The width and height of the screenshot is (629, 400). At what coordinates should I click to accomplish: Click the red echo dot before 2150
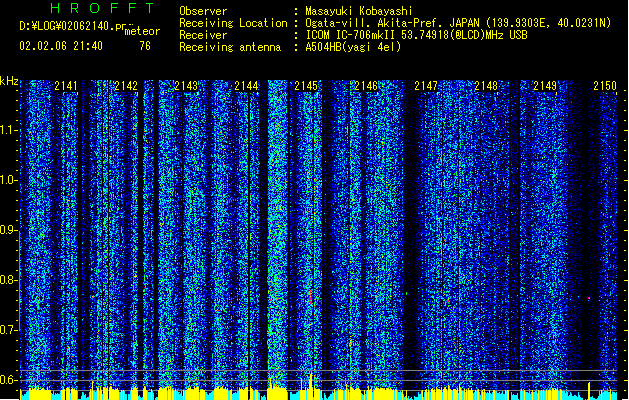[589, 298]
